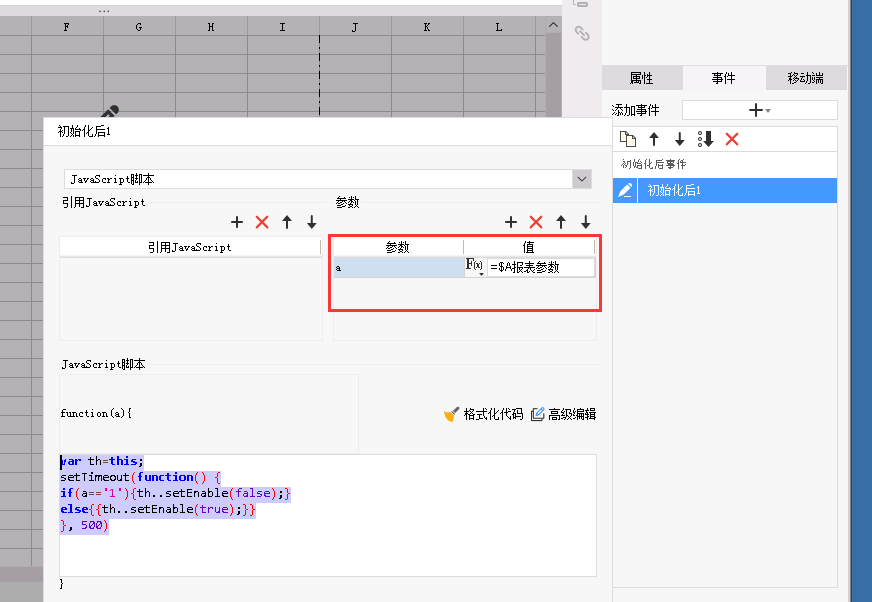Click the sort events icon
Viewport: 872px width, 602px height.
(706, 139)
